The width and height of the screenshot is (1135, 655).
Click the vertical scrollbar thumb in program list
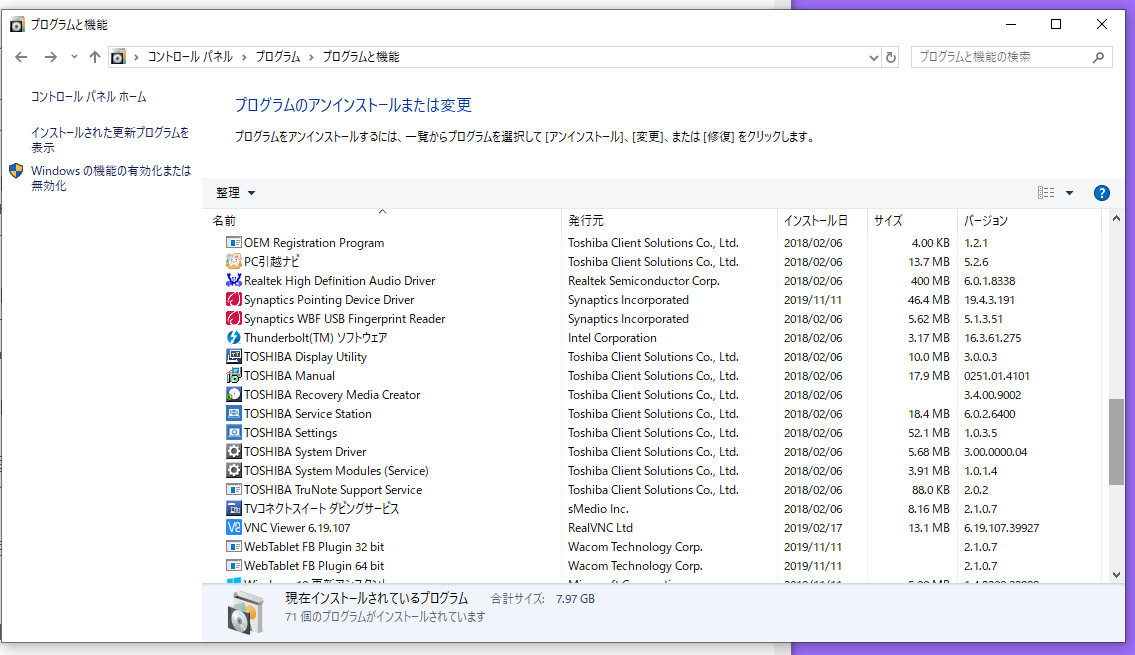pyautogui.click(x=1116, y=442)
